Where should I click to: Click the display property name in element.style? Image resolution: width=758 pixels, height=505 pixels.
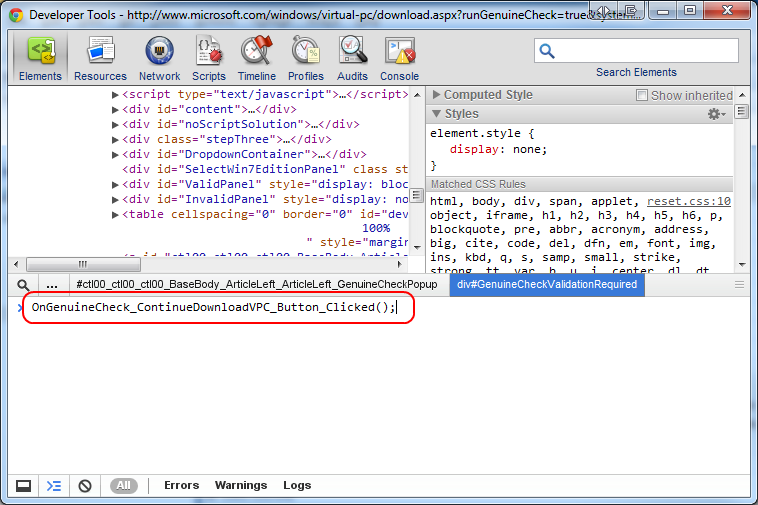(474, 149)
